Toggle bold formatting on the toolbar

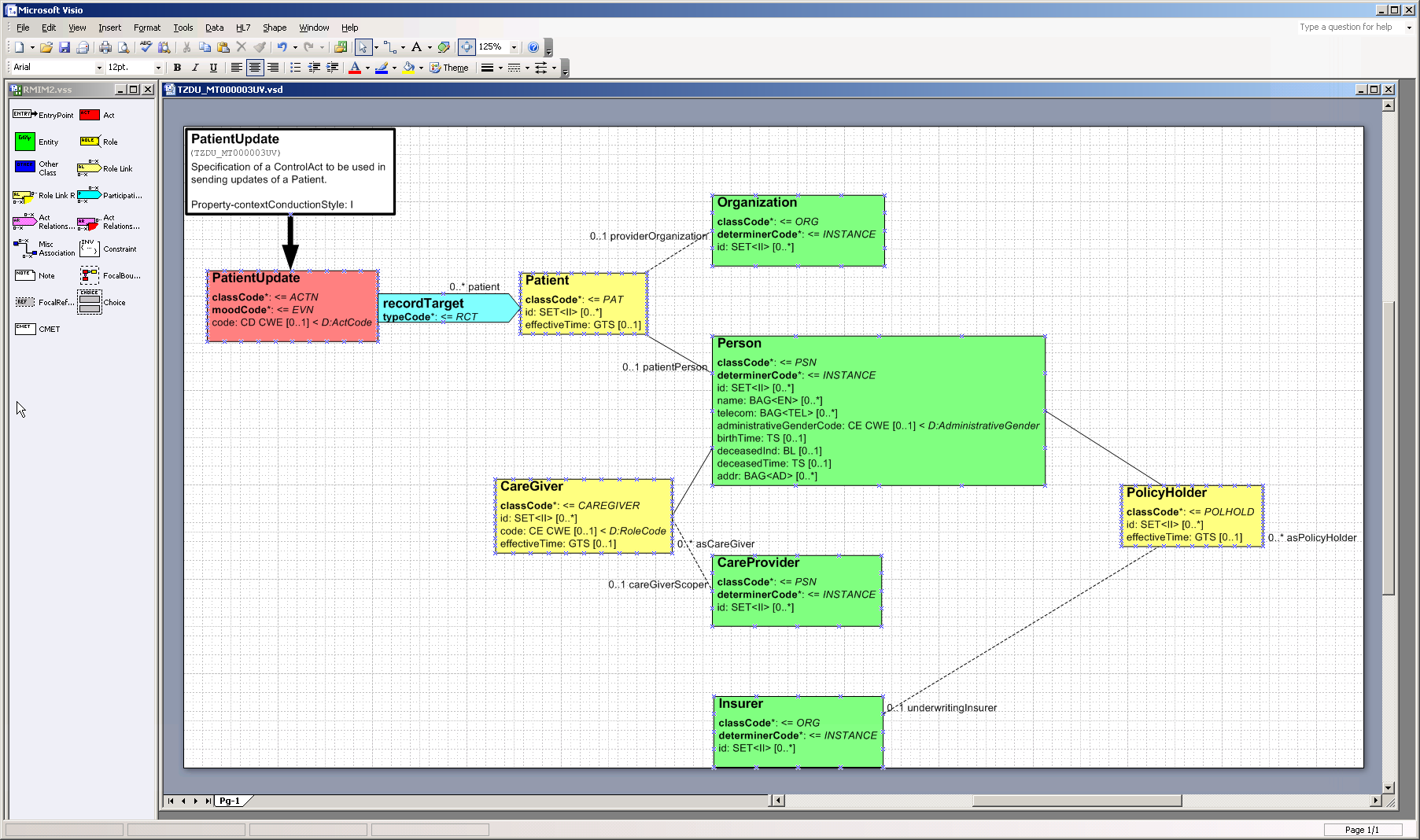[x=176, y=68]
